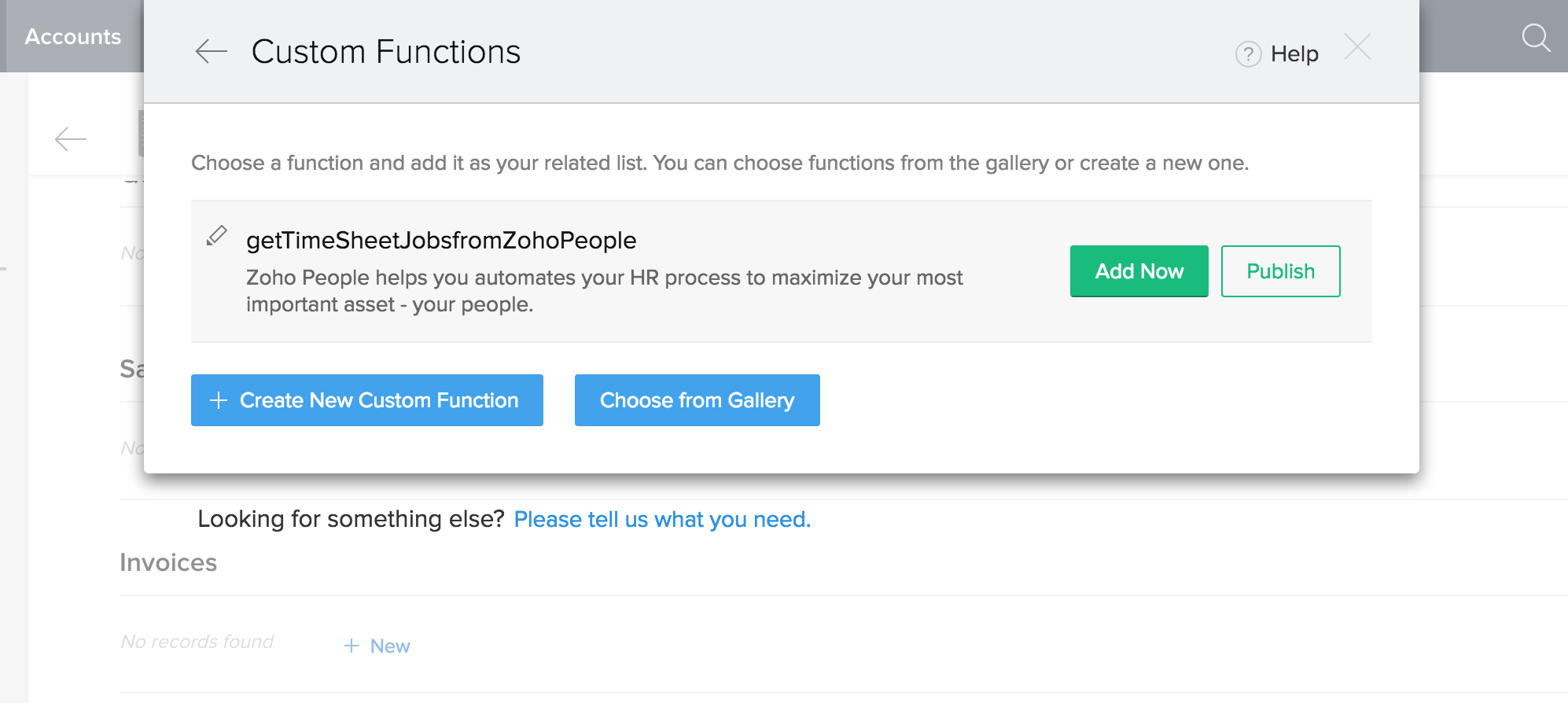
Task: Select the getTimeSheetJobsfromZohoPeople function name
Action: coord(441,241)
